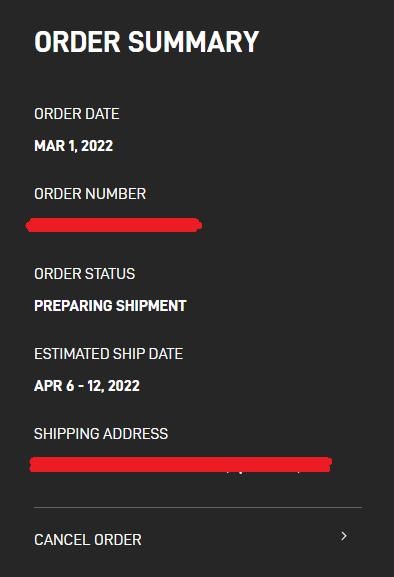Click the divider line above Cancel Order
The width and height of the screenshot is (394, 577).
[x=198, y=507]
